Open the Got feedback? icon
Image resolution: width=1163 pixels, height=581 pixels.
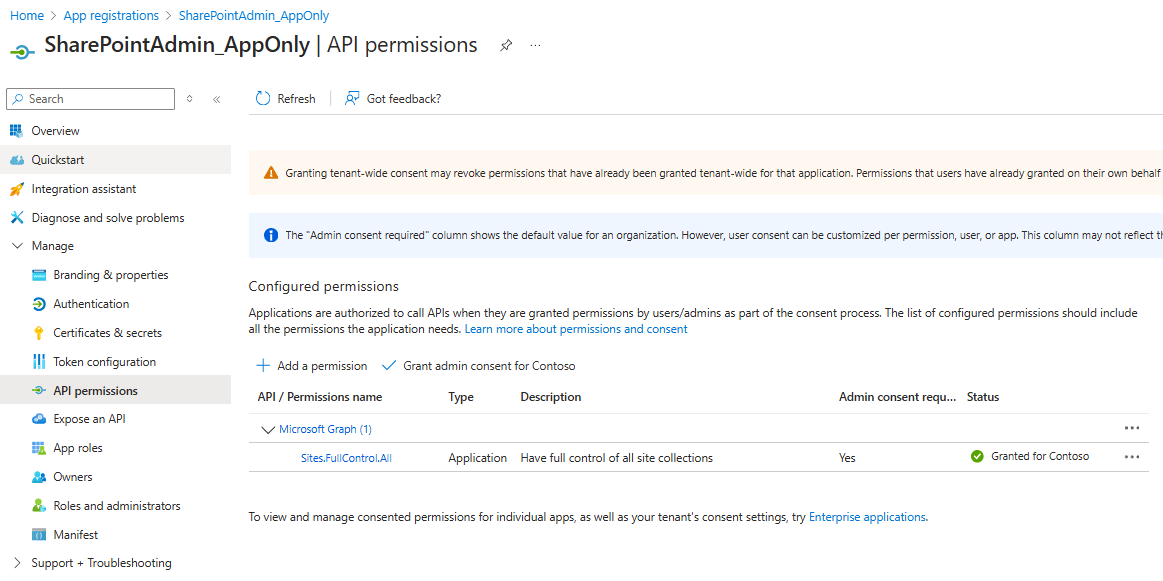click(x=351, y=98)
